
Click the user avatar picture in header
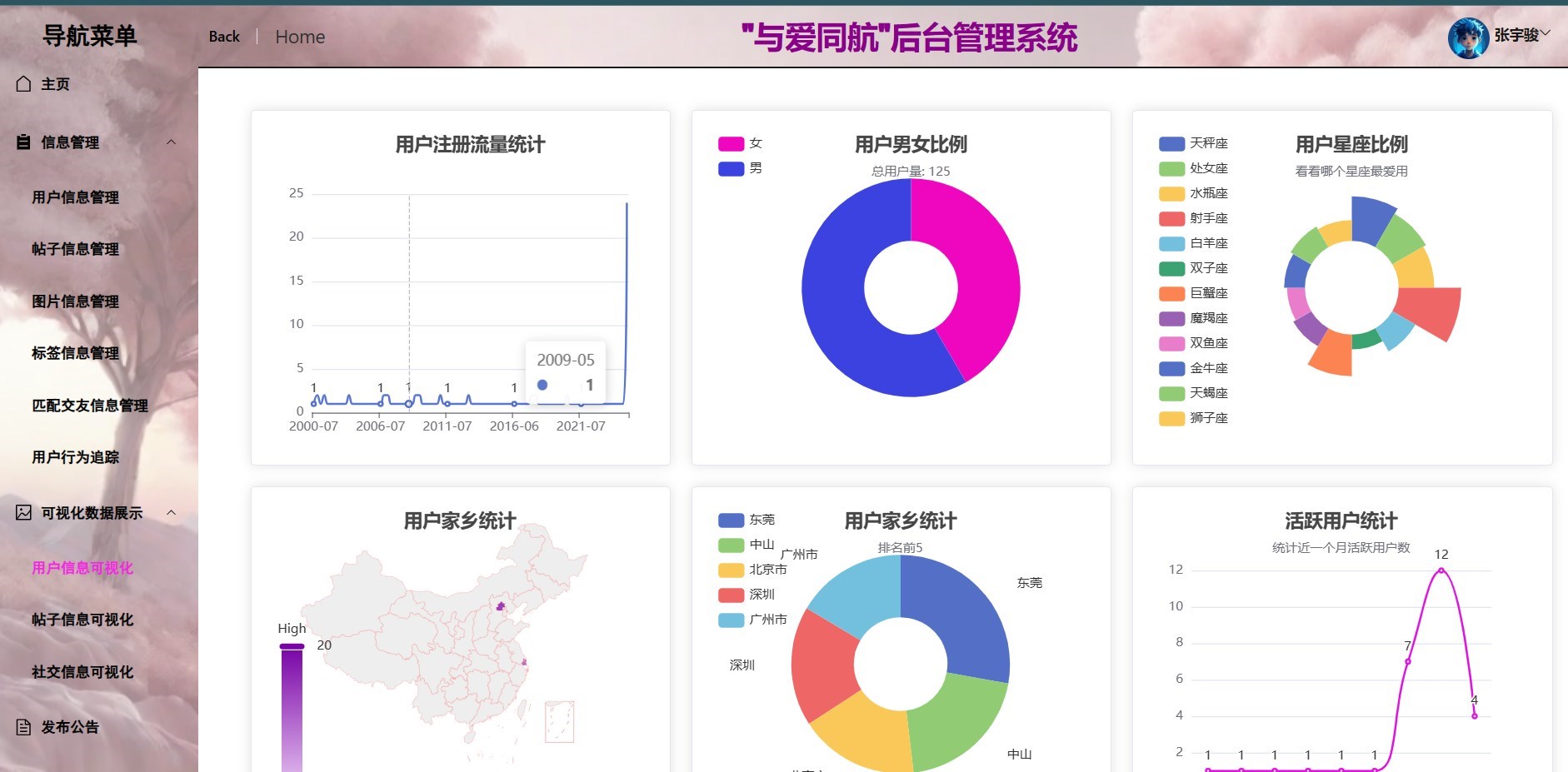click(x=1468, y=37)
